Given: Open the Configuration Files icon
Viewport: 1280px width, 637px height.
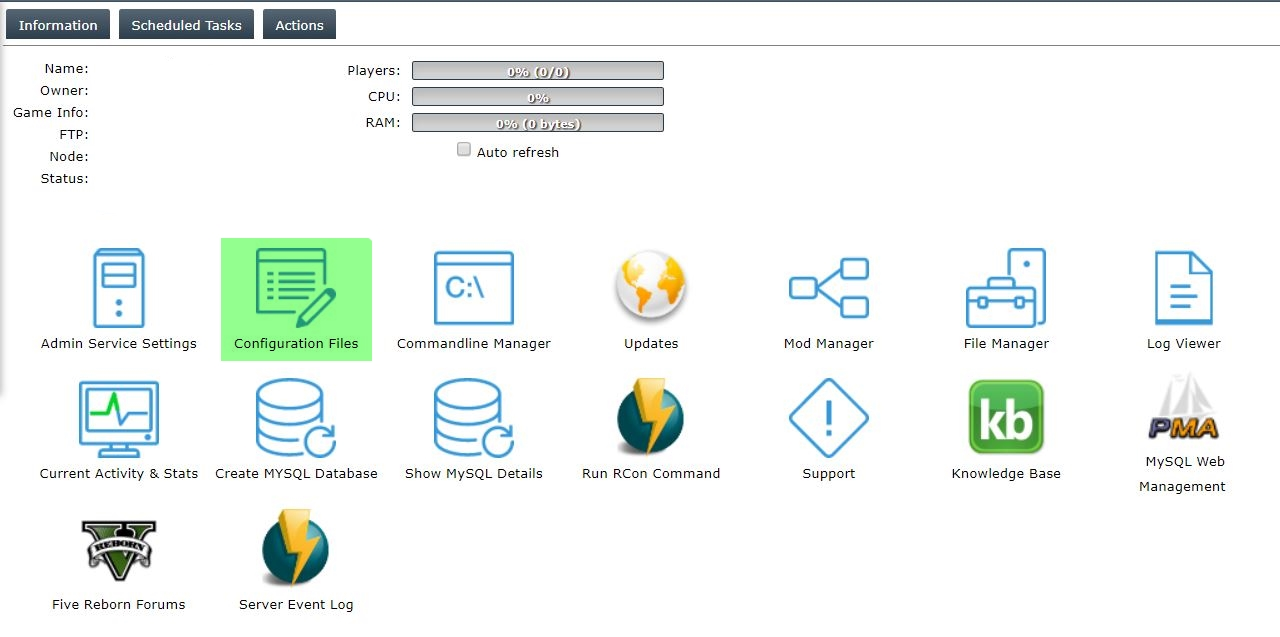Looking at the screenshot, I should click(x=296, y=289).
